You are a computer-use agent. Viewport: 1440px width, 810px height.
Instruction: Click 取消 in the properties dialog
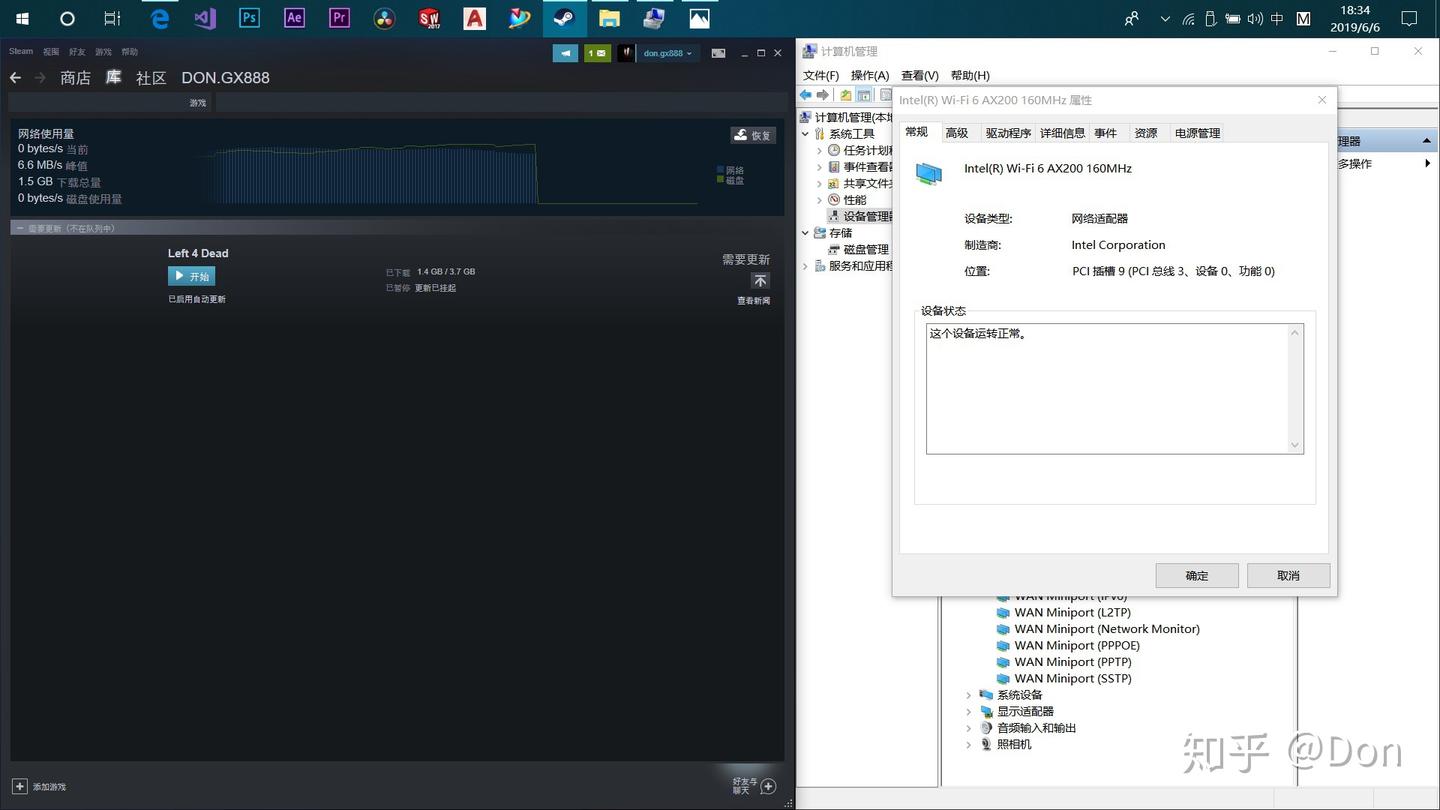click(x=1288, y=575)
